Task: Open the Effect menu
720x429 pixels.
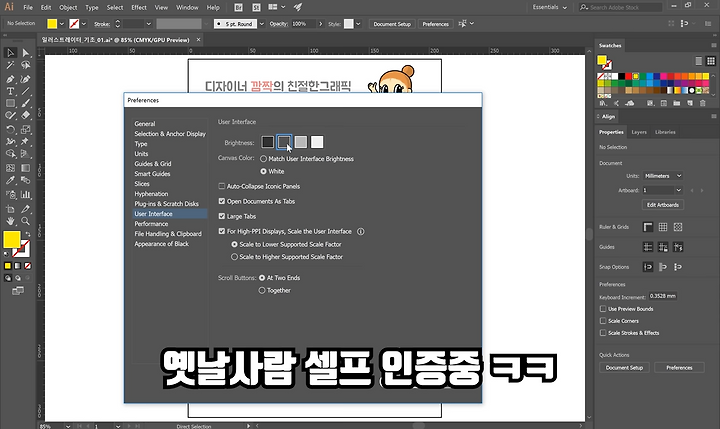Action: click(139, 7)
